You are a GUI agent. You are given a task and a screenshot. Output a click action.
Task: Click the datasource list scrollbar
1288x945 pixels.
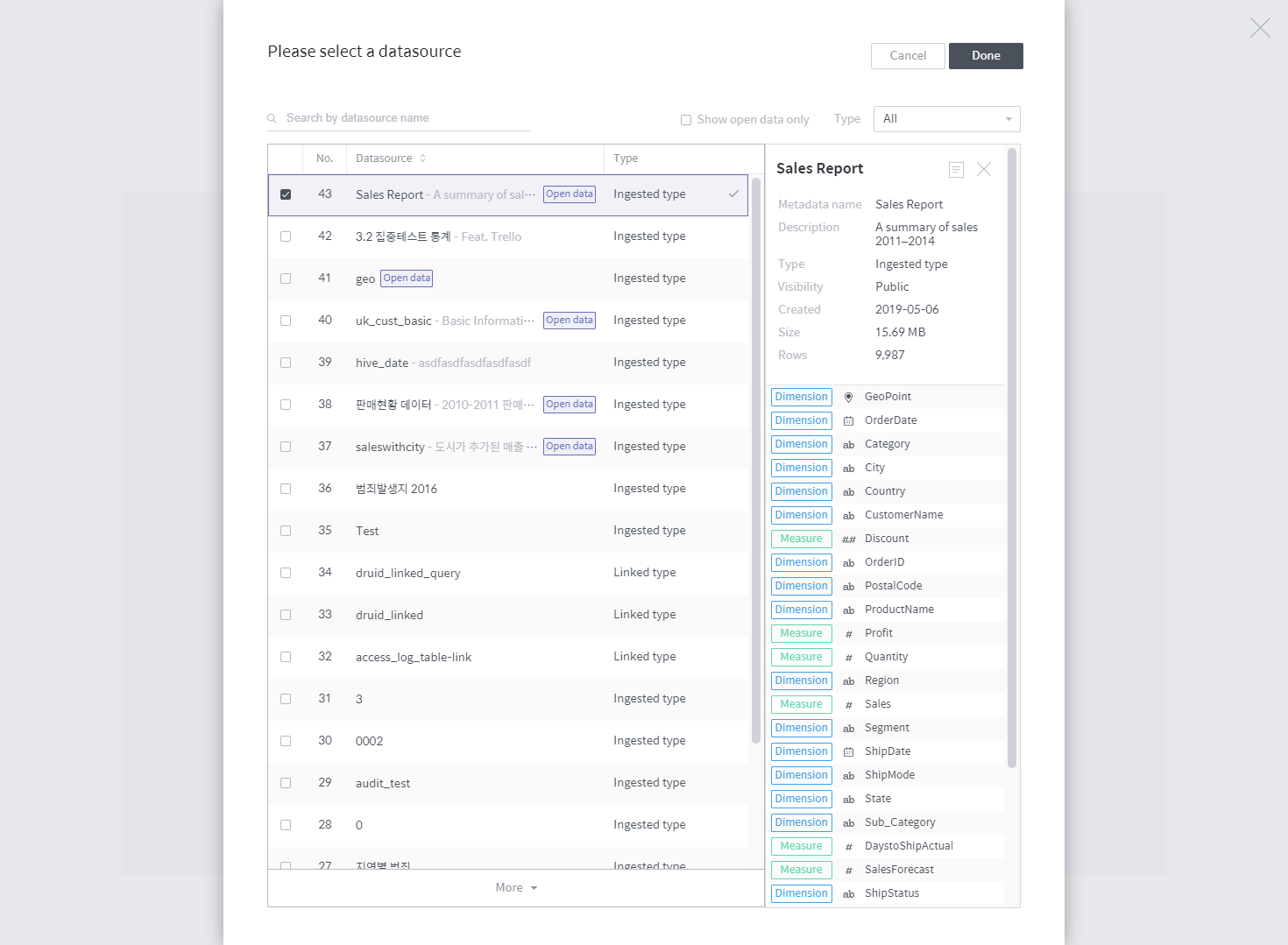point(756,460)
